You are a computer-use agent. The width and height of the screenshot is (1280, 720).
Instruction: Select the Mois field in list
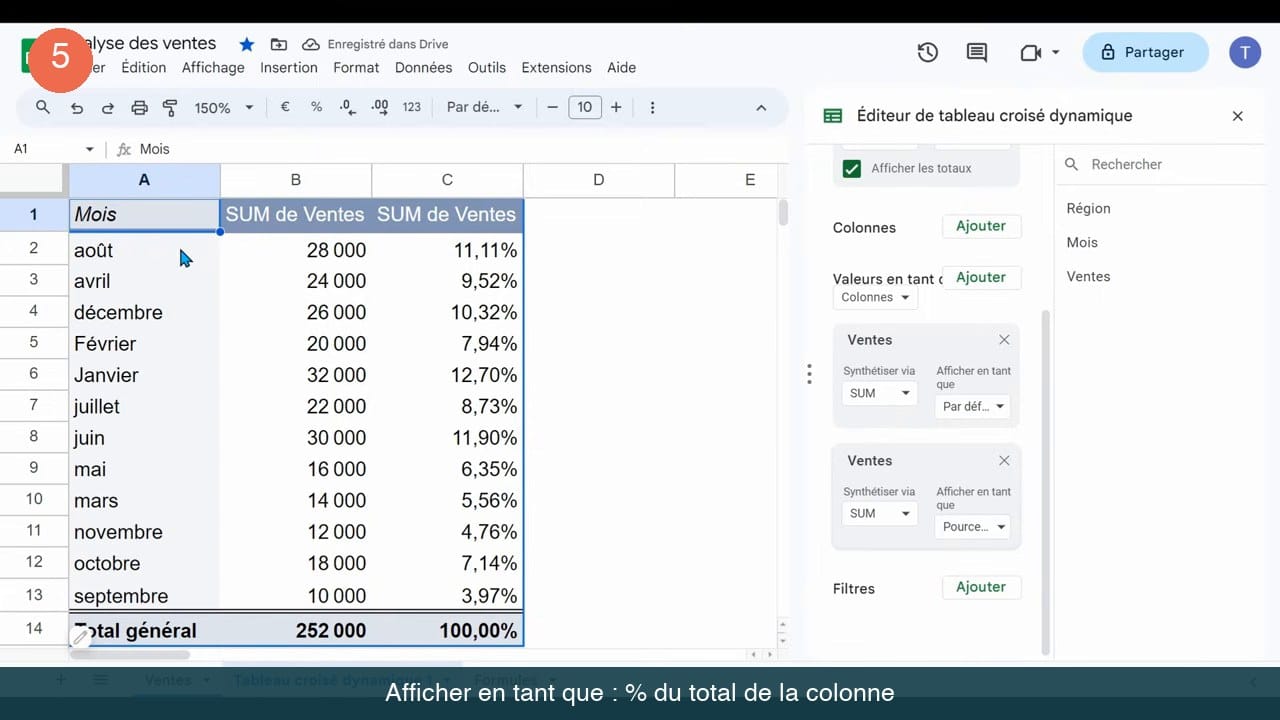point(1082,242)
